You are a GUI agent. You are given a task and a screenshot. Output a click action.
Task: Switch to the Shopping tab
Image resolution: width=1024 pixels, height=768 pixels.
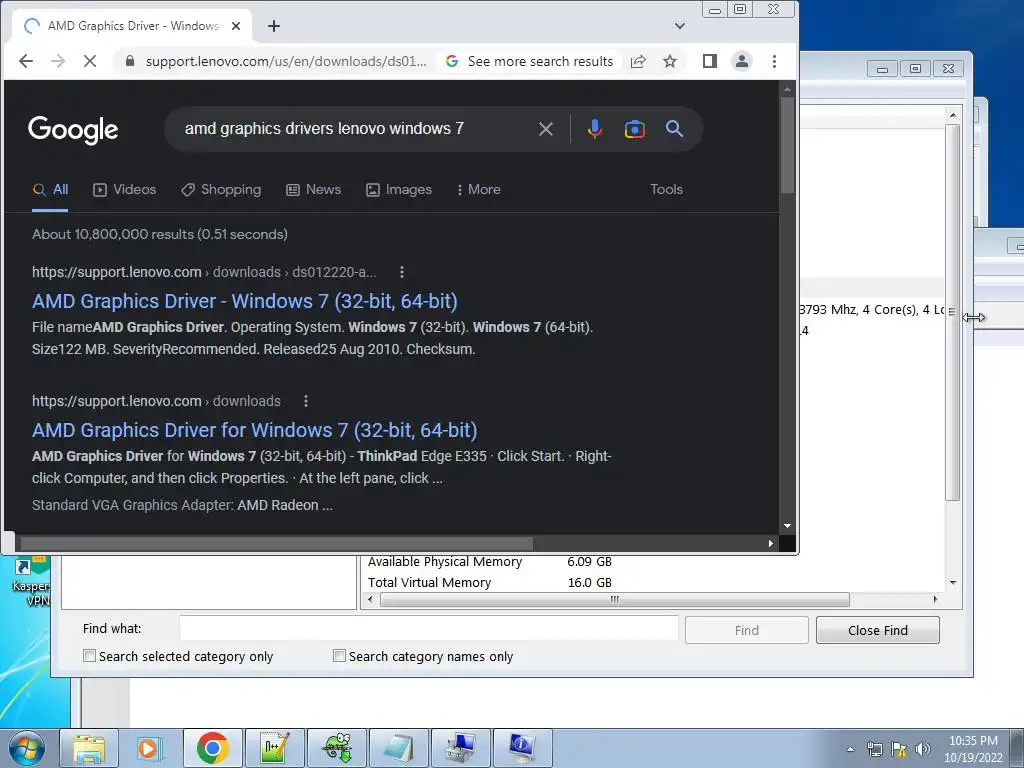221,189
